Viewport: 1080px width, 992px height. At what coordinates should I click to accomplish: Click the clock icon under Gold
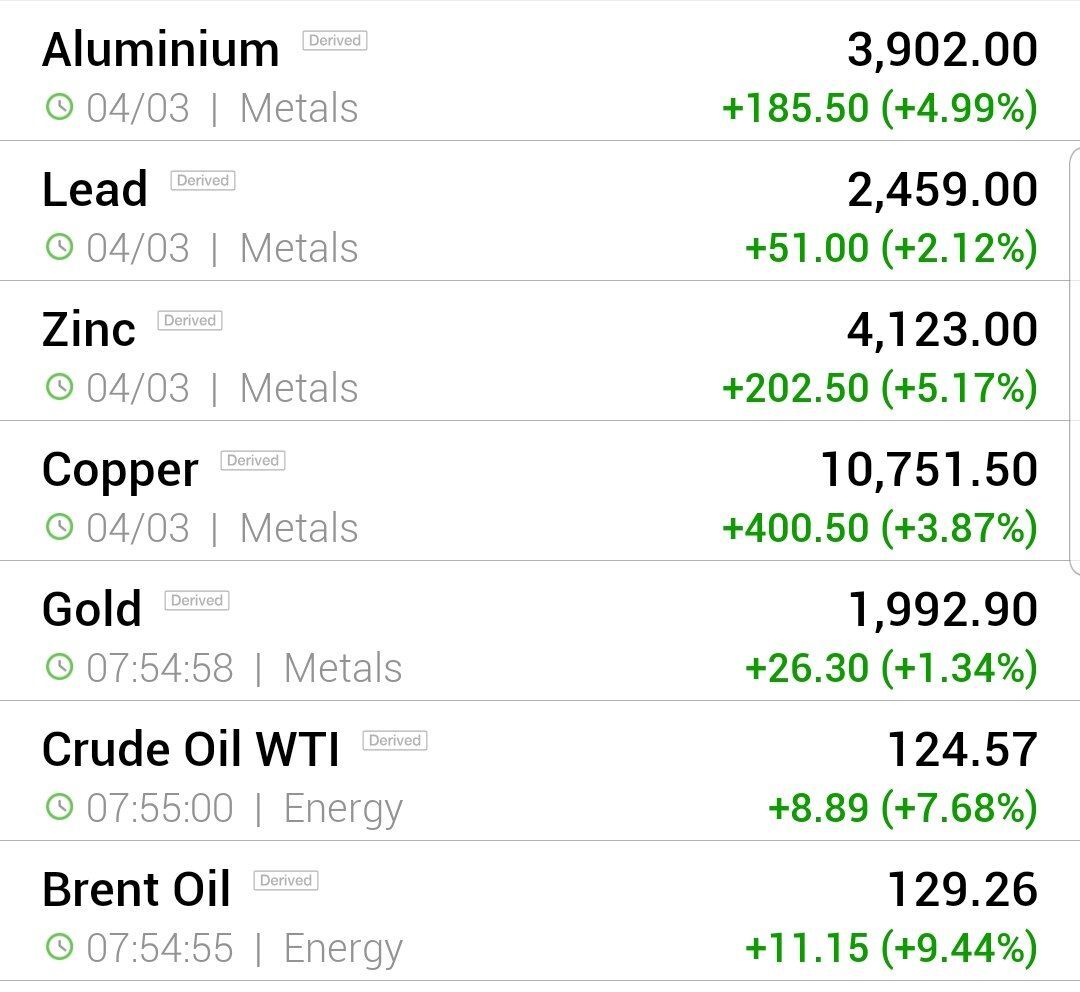(59, 667)
